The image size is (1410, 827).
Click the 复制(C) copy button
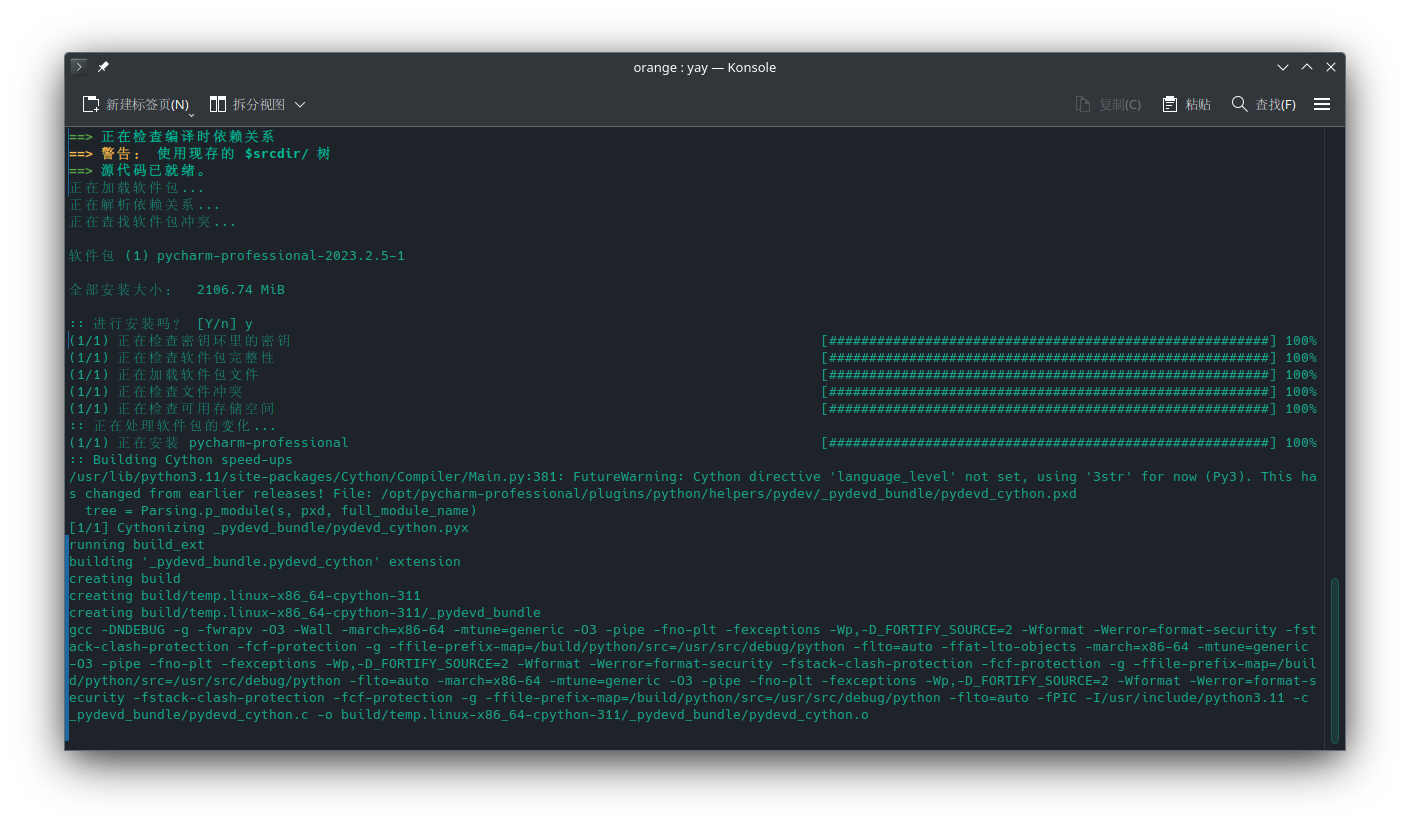(x=1108, y=104)
